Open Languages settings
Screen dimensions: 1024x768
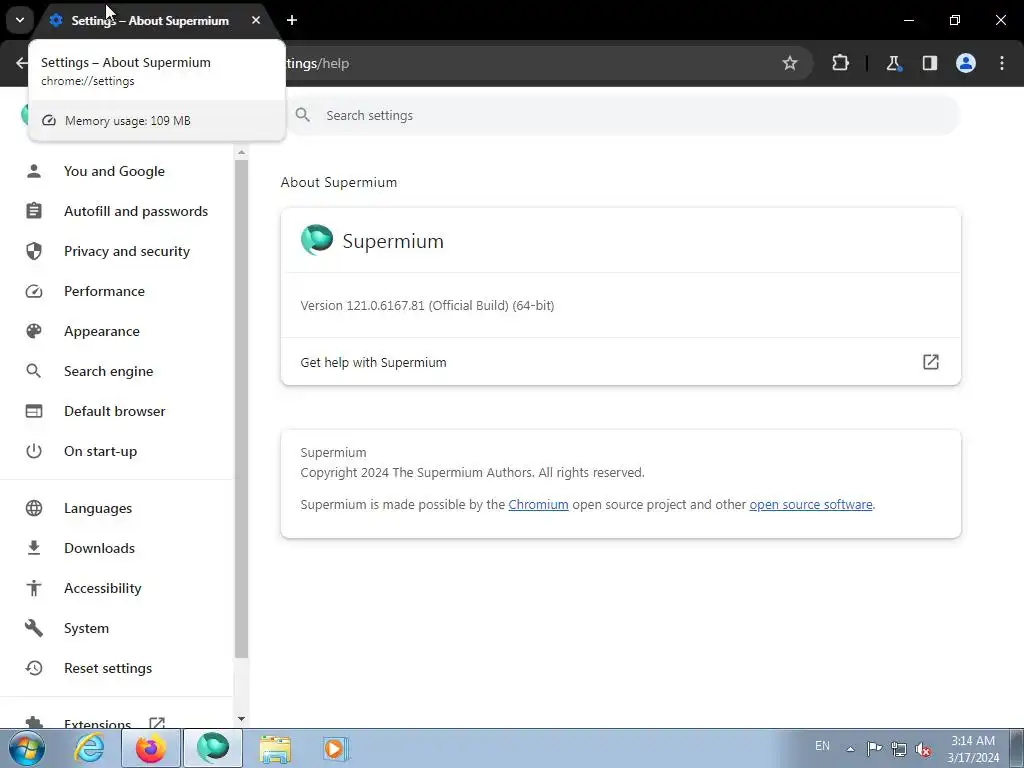coord(98,508)
